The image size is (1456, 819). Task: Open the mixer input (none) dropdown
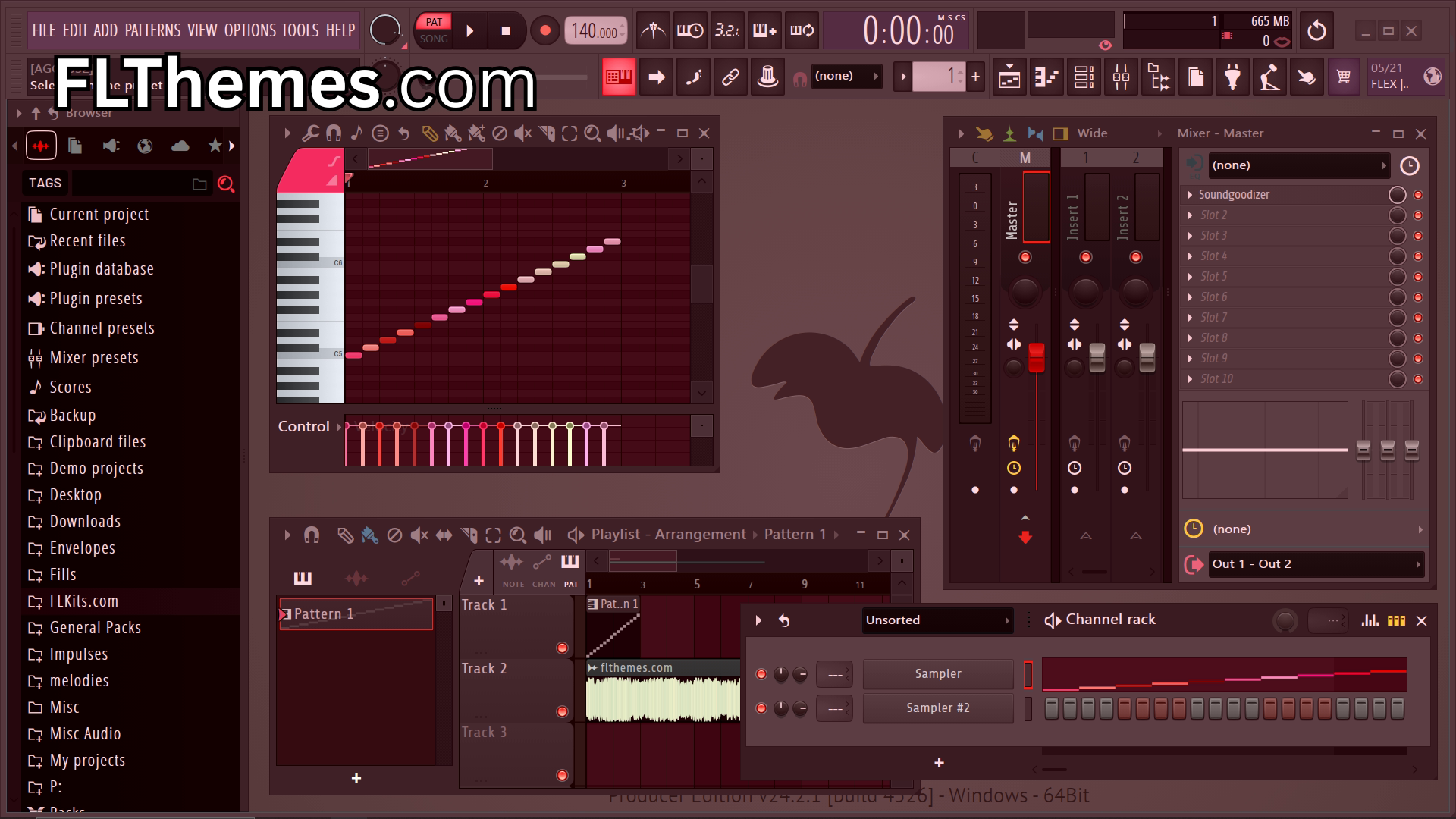pyautogui.click(x=1316, y=529)
